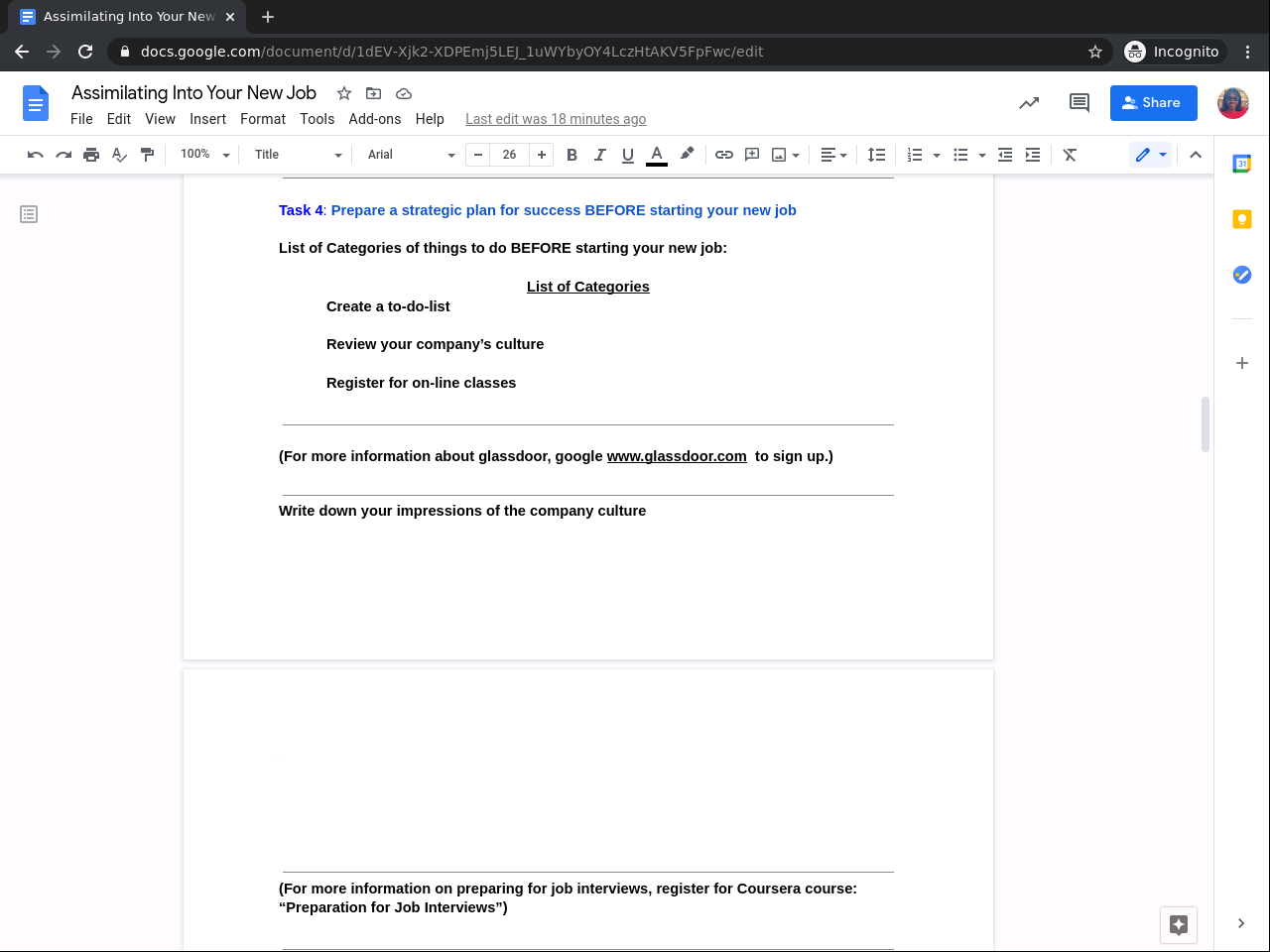The image size is (1270, 952).
Task: Open the Add-ons menu
Action: pos(375,119)
